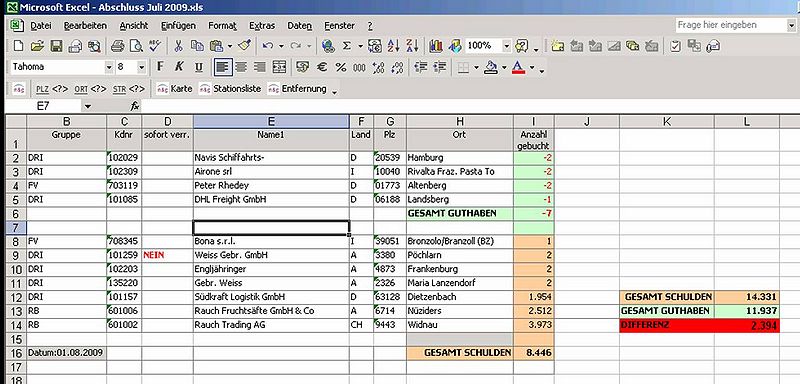Open the Bearbeiten menu
800x384 pixels.
(85, 25)
